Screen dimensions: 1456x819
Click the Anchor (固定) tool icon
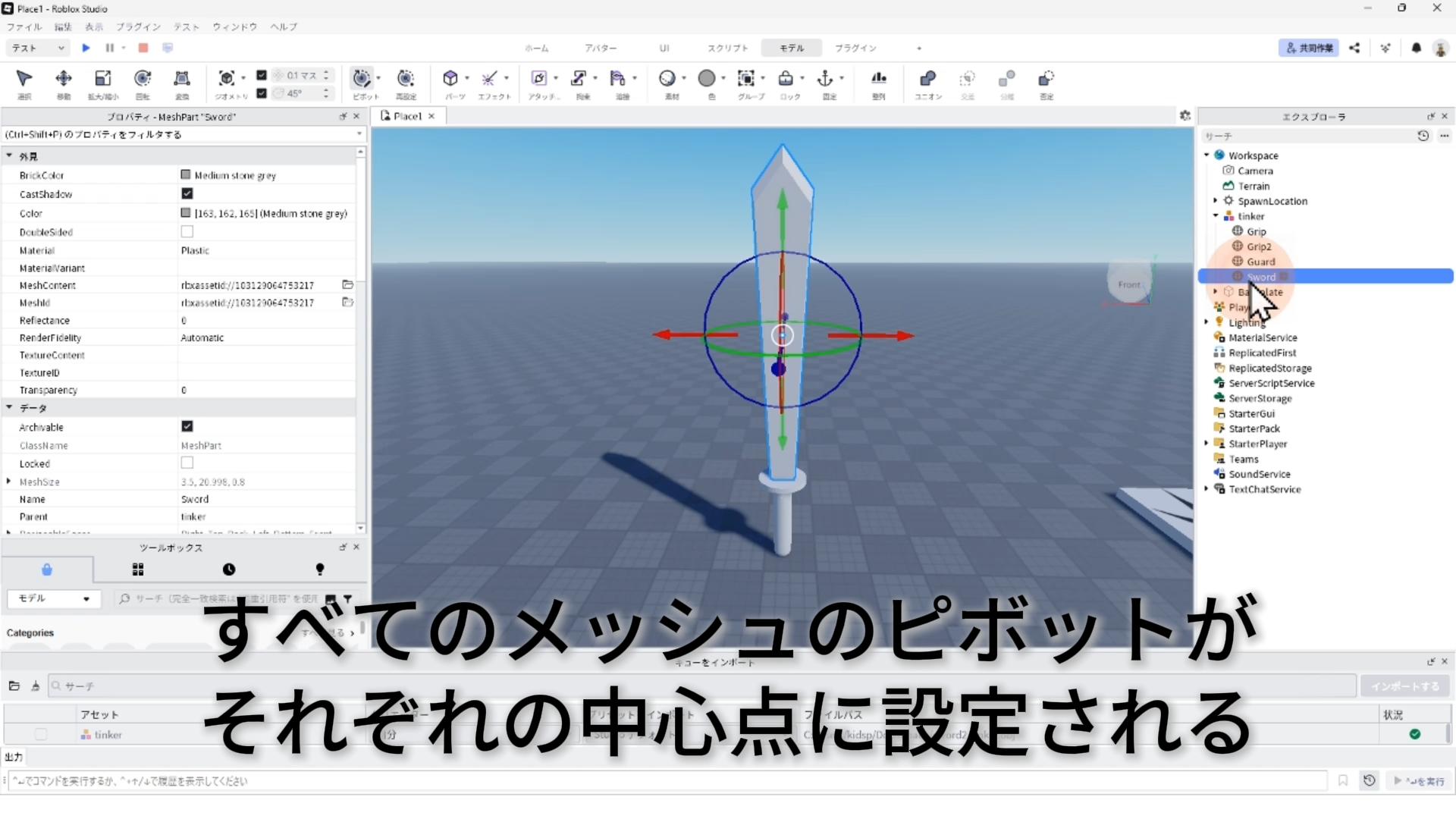pos(825,79)
